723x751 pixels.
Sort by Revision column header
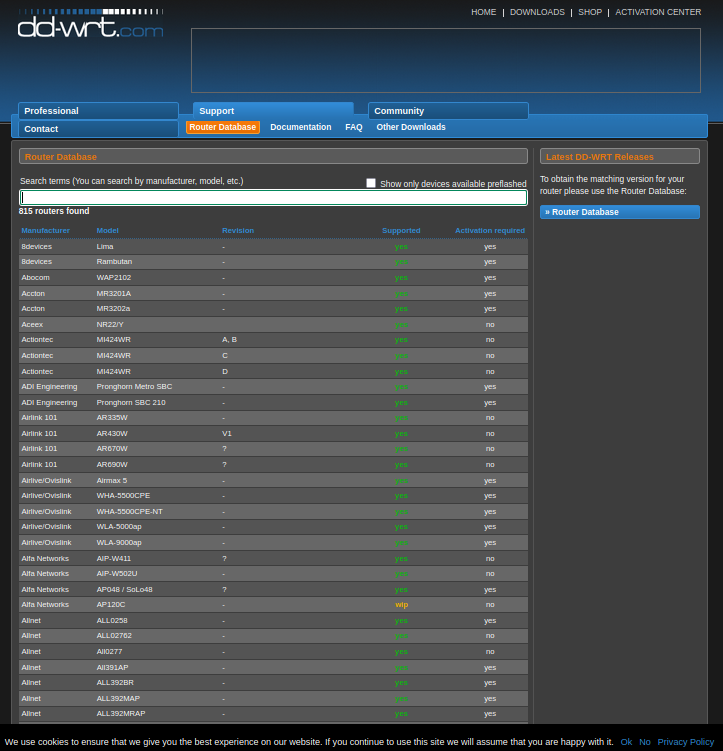point(238,230)
